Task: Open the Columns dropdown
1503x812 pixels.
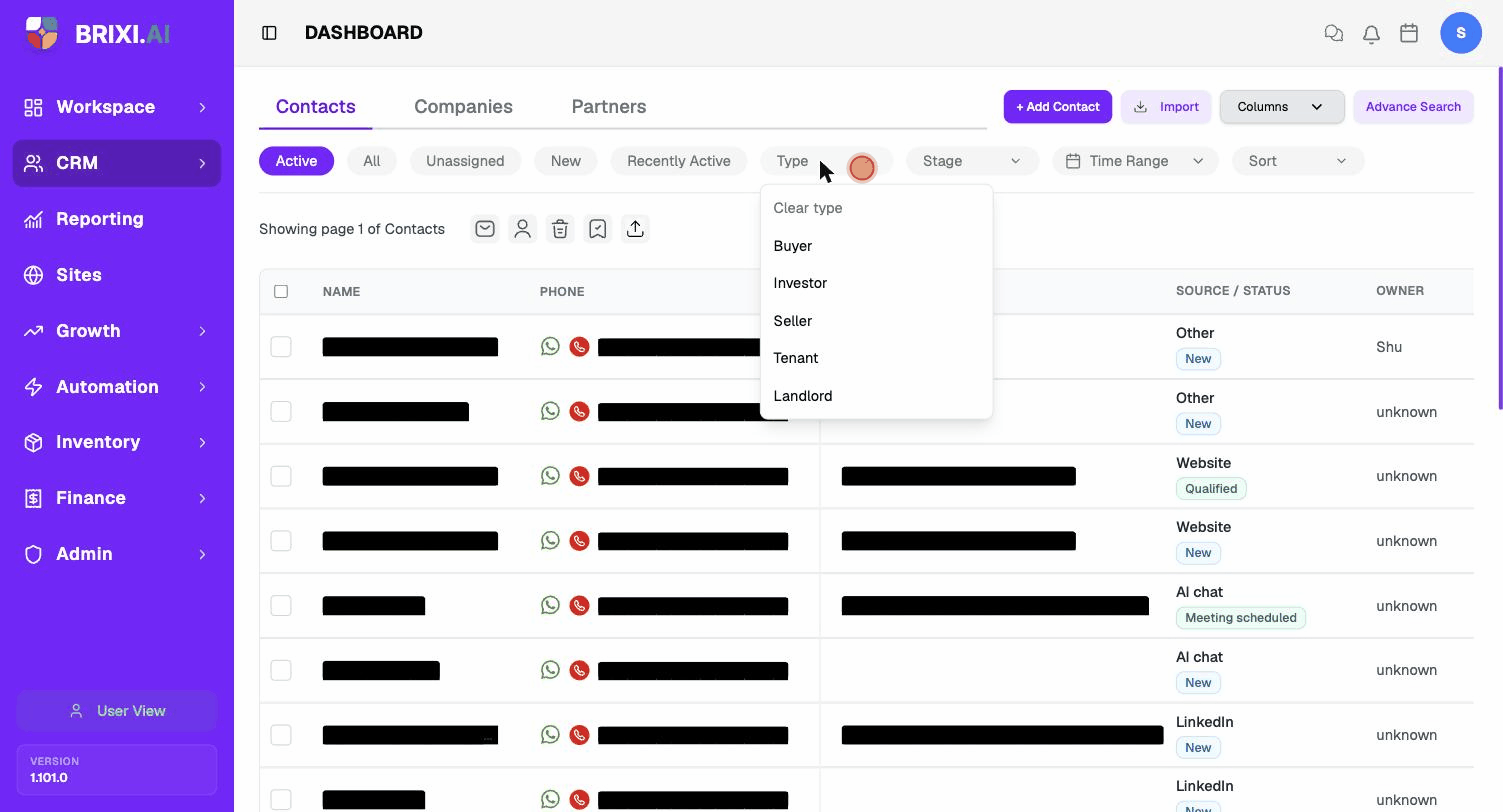Action: point(1282,107)
